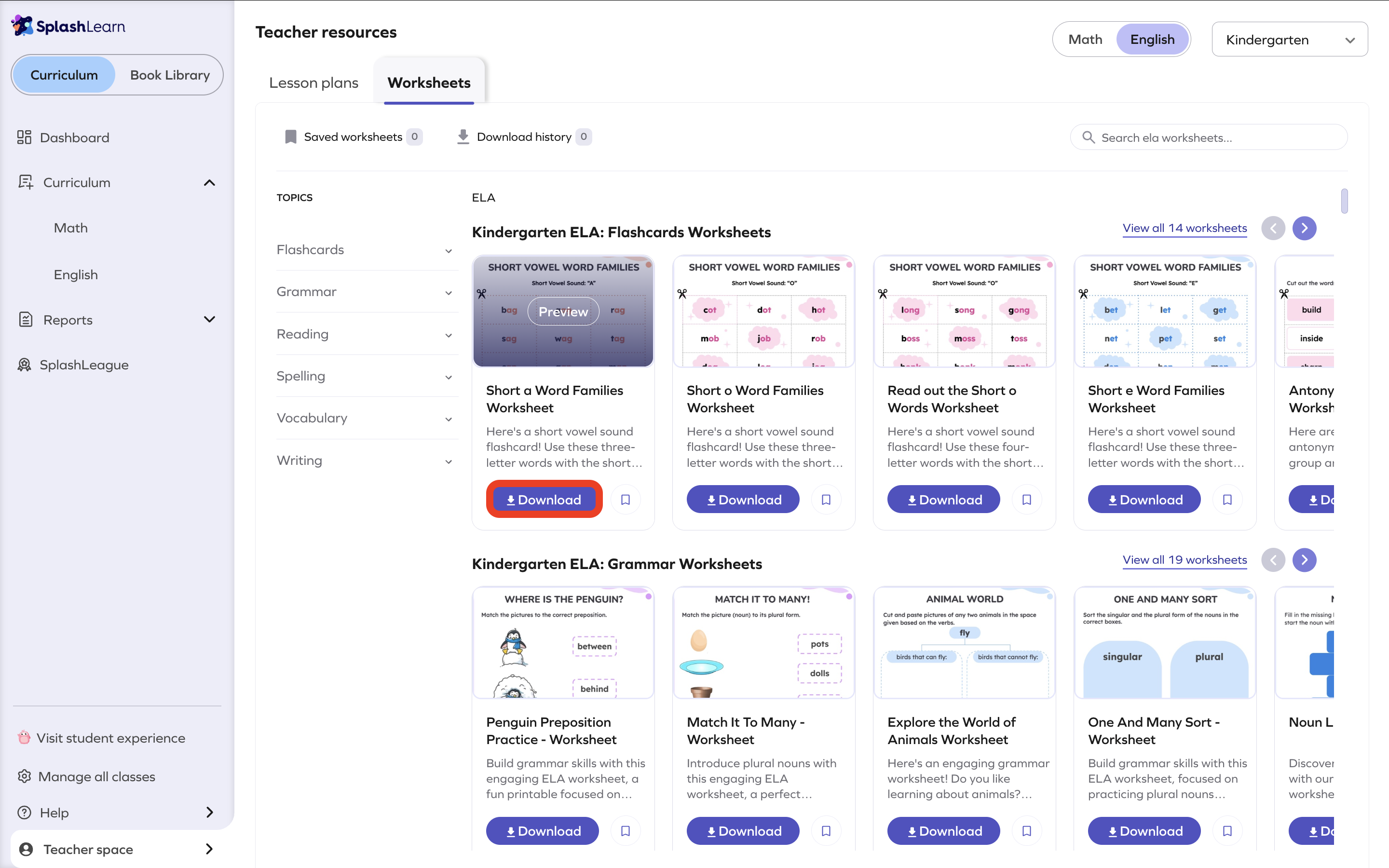1389x868 pixels.
Task: Click Saved worksheets bookmark icon
Action: (291, 136)
